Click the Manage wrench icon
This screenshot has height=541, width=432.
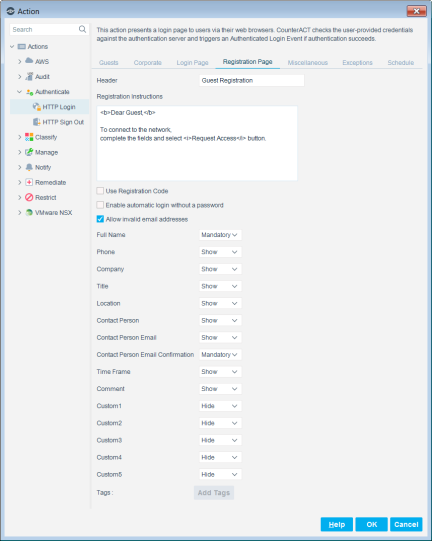pyautogui.click(x=29, y=152)
